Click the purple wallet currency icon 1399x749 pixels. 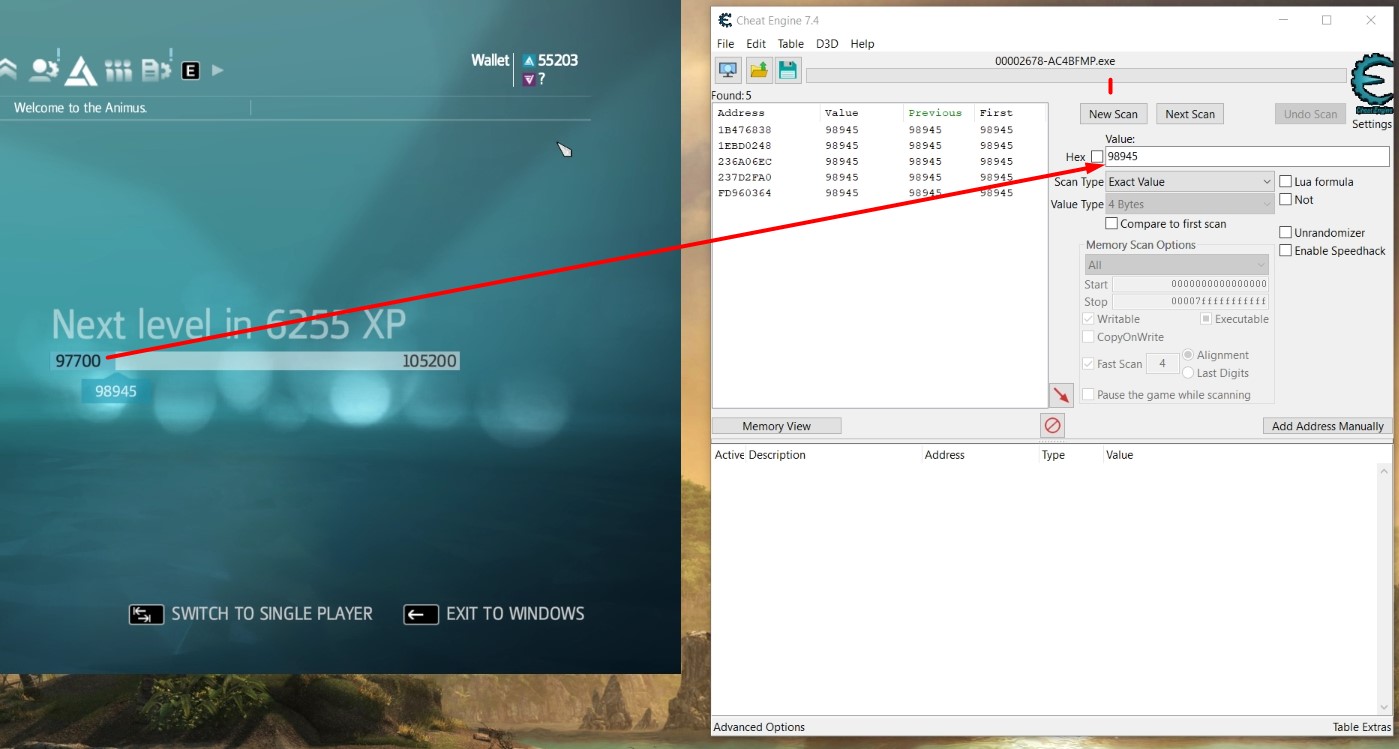tap(529, 79)
